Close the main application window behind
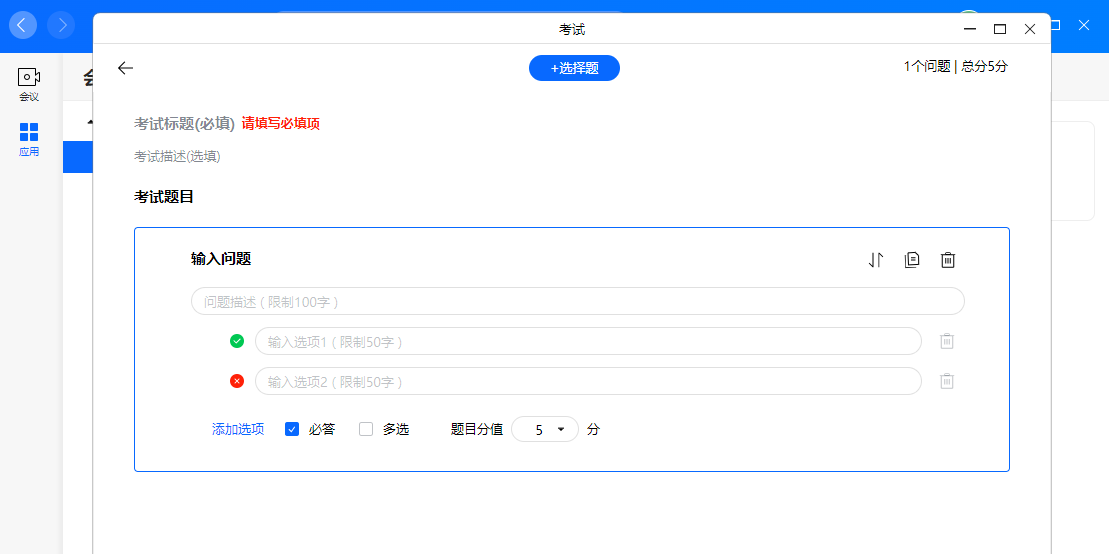This screenshot has width=1109, height=554. coord(1084,25)
